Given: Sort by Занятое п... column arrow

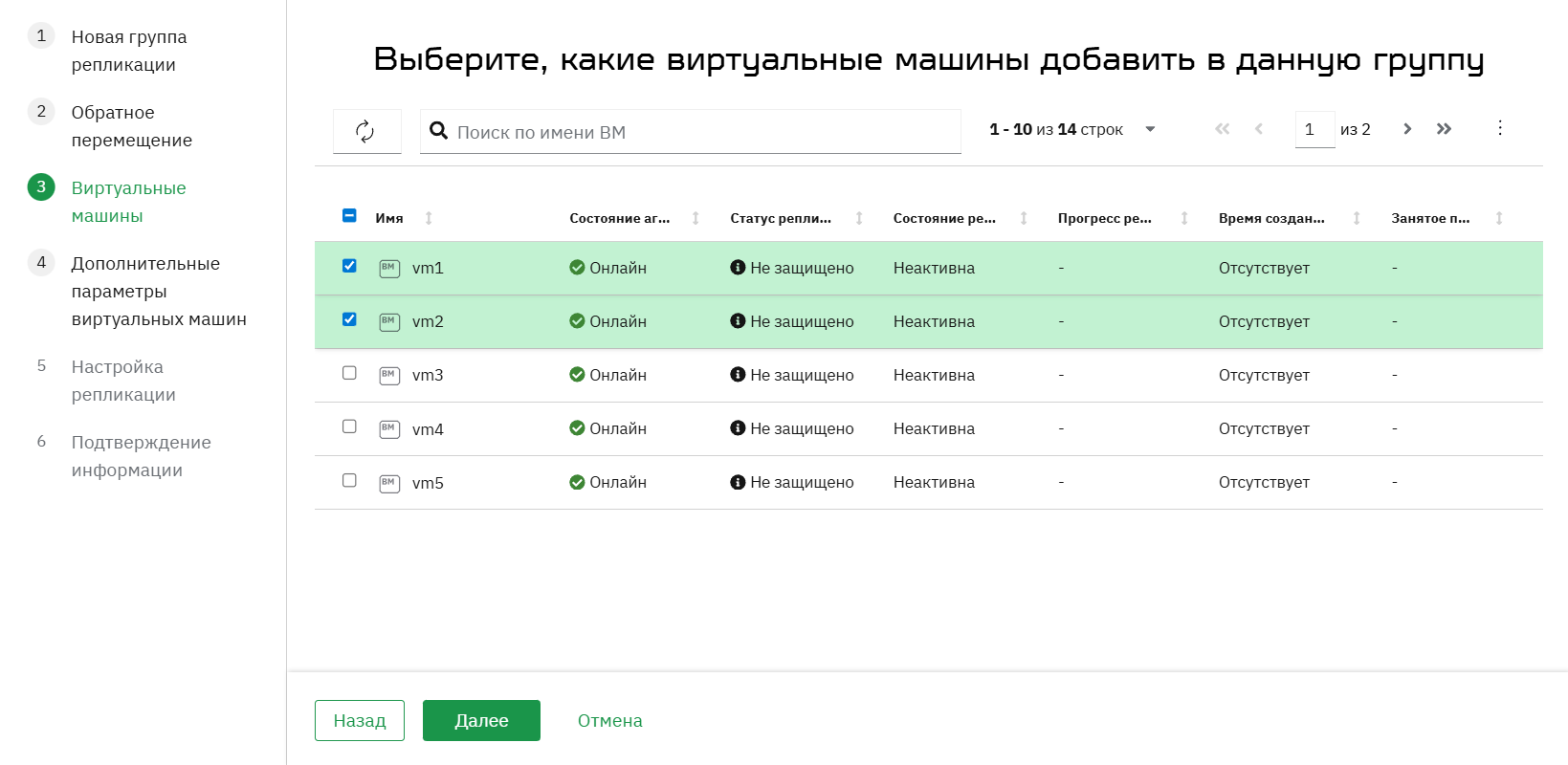Looking at the screenshot, I should pos(1499,218).
